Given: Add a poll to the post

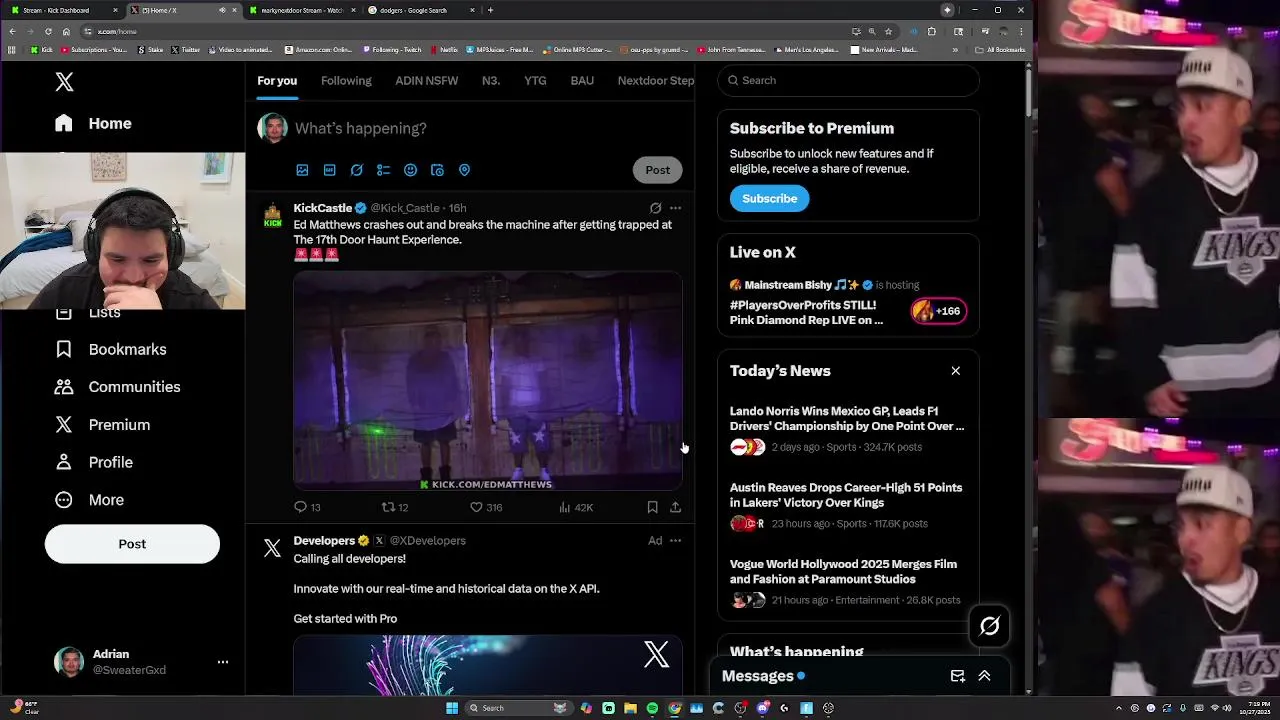Looking at the screenshot, I should tap(383, 170).
